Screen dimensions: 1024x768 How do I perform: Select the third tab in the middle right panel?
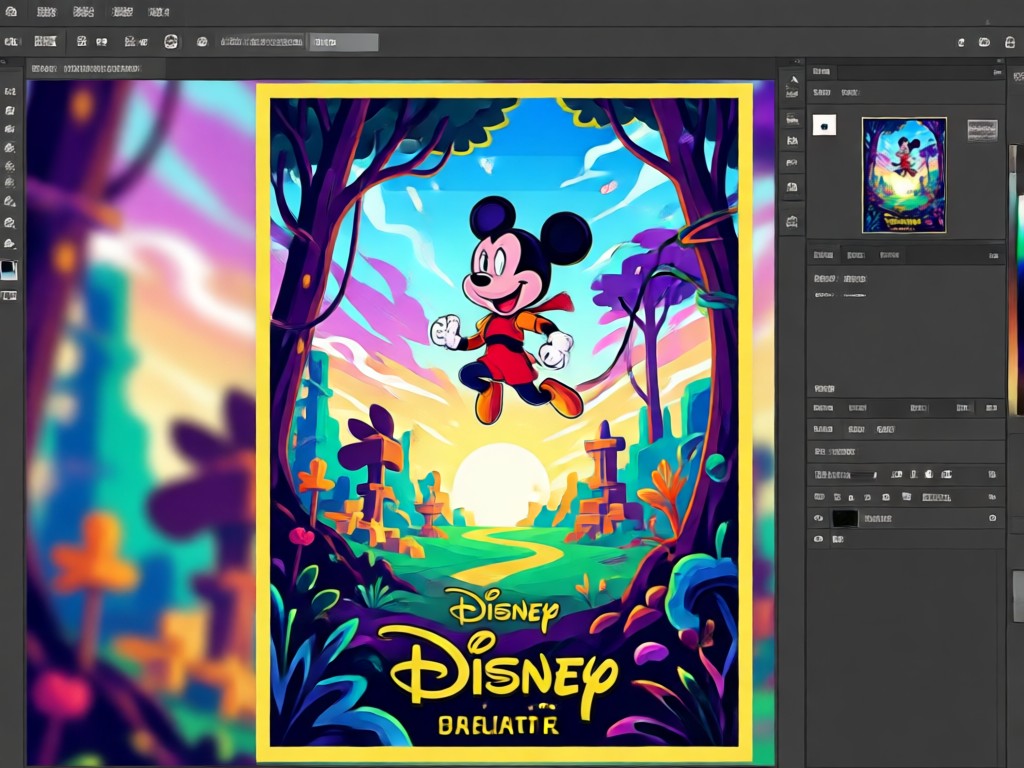(889, 255)
